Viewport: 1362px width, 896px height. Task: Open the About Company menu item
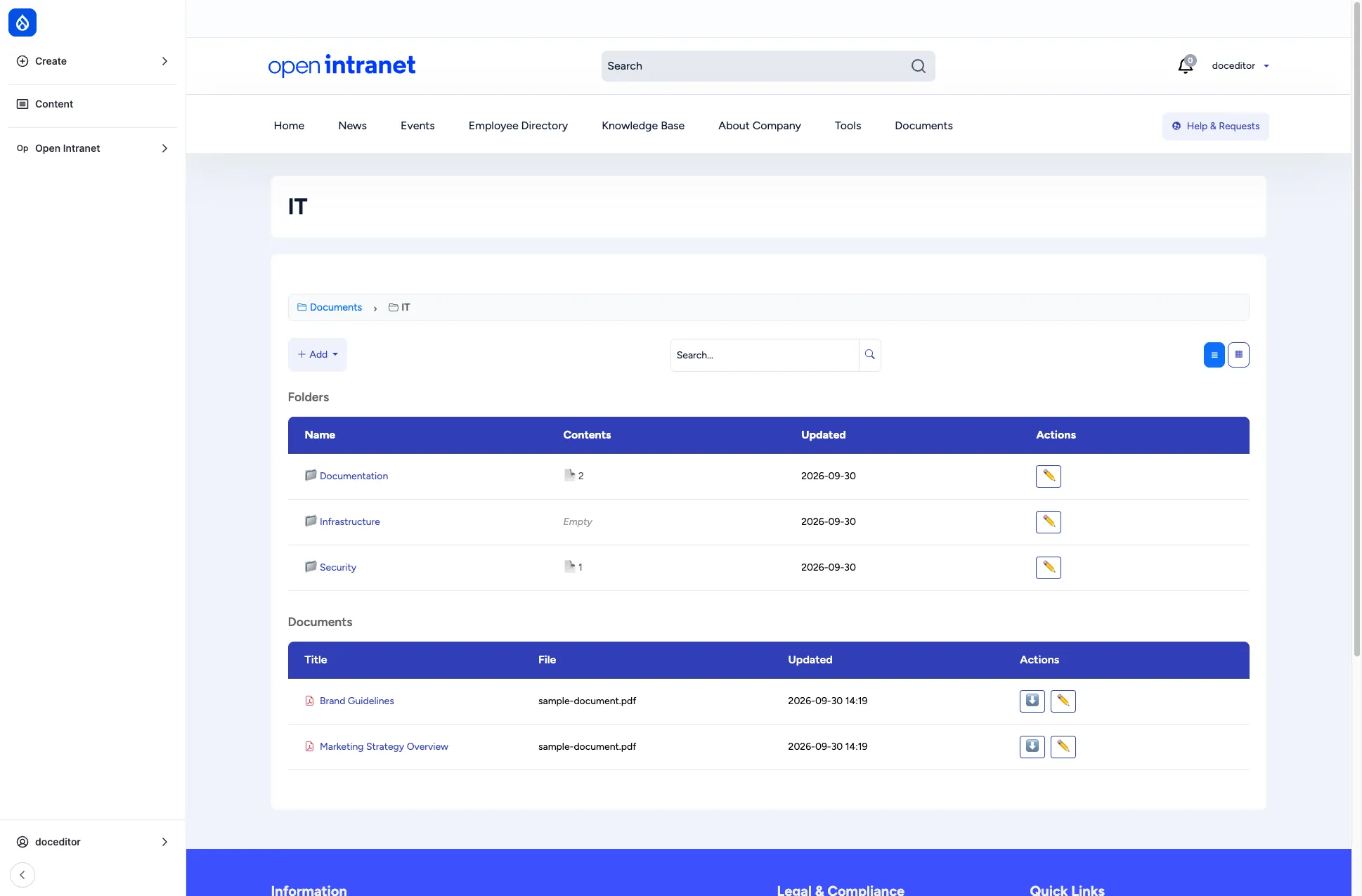(x=760, y=126)
